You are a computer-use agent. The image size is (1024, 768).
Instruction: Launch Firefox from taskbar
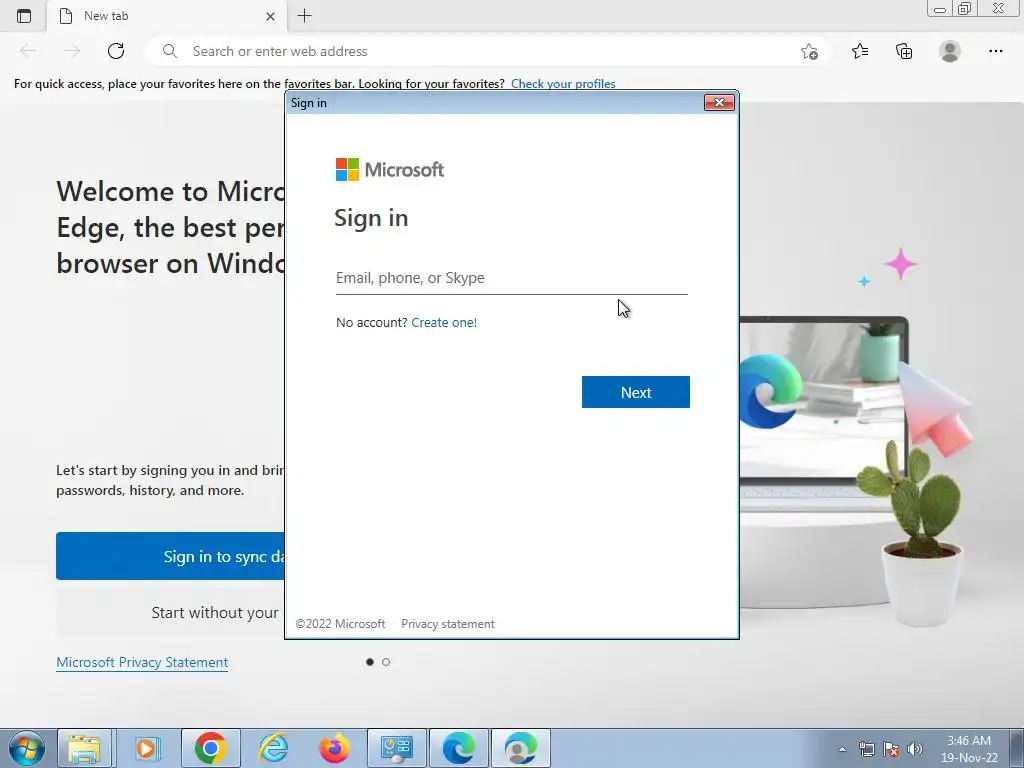click(x=334, y=748)
